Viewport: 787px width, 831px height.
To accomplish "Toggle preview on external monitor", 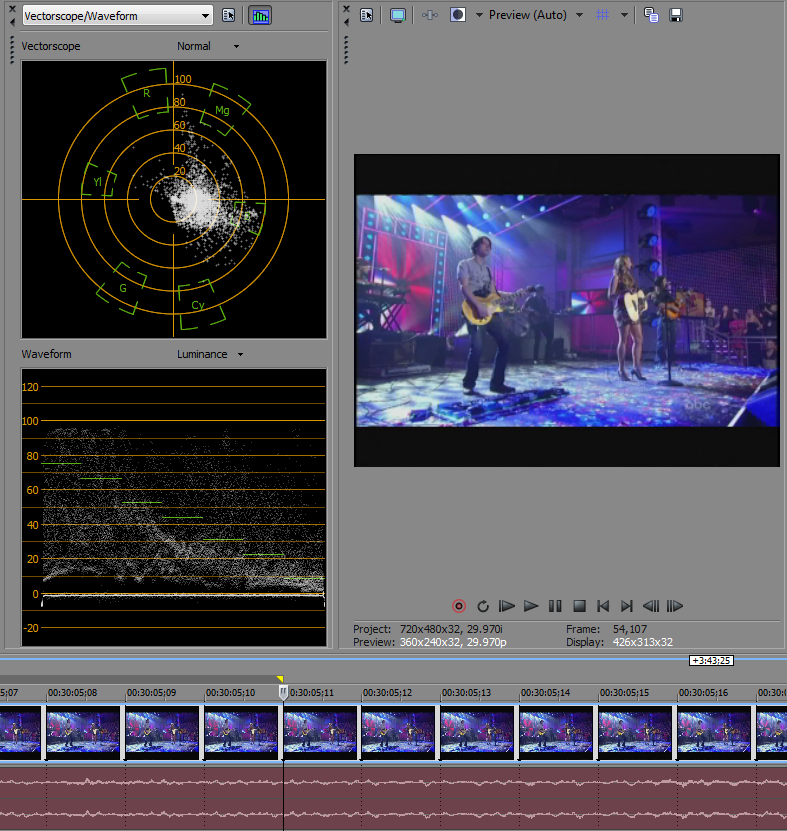I will (398, 15).
